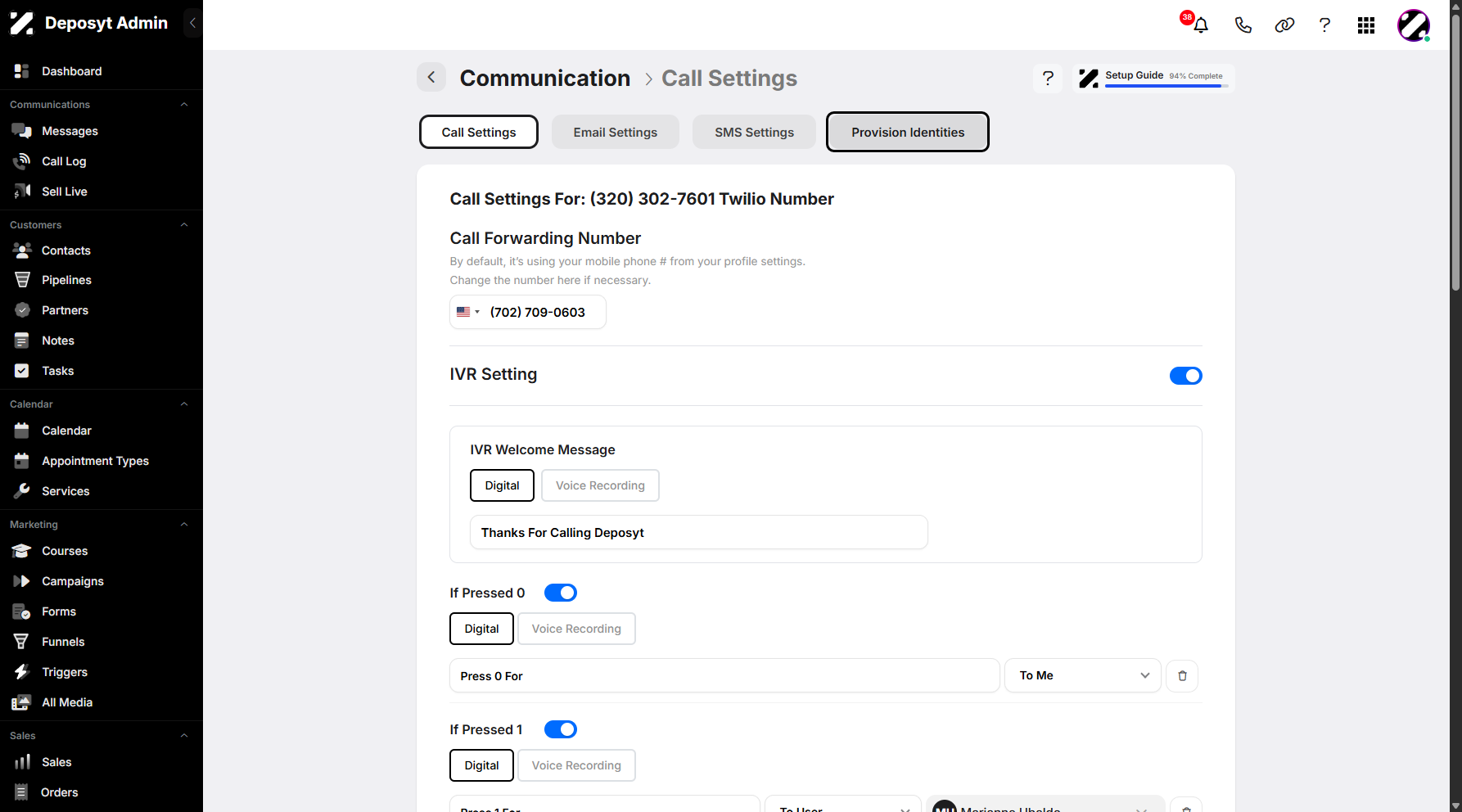Select Voice Recording for IVR Welcome Message

[600, 485]
